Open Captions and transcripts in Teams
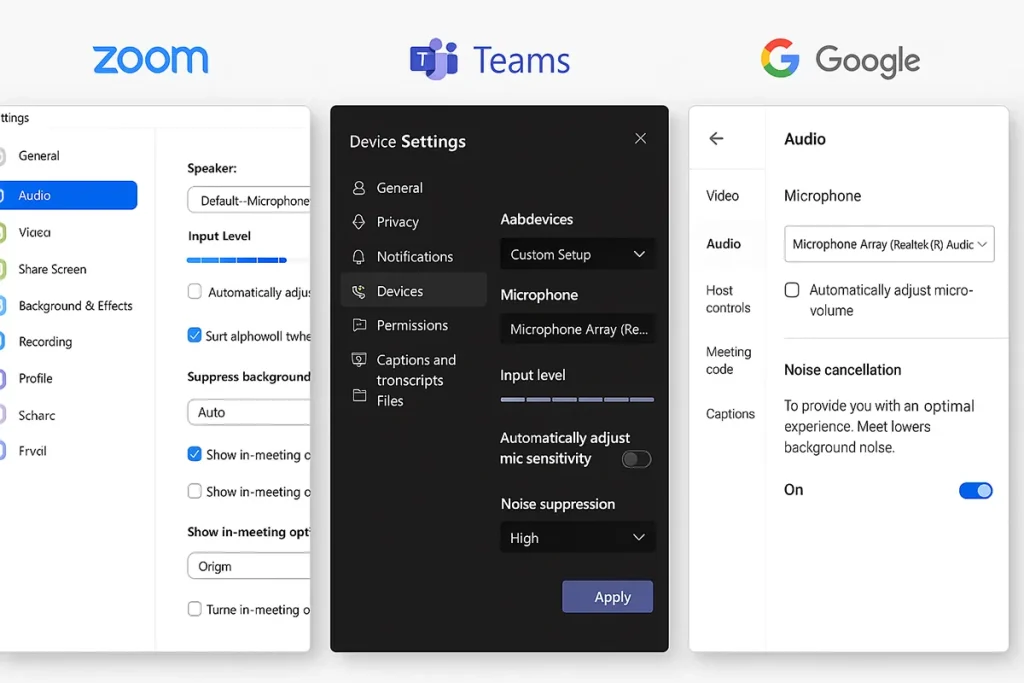Image resolution: width=1024 pixels, height=683 pixels. pyautogui.click(x=414, y=370)
